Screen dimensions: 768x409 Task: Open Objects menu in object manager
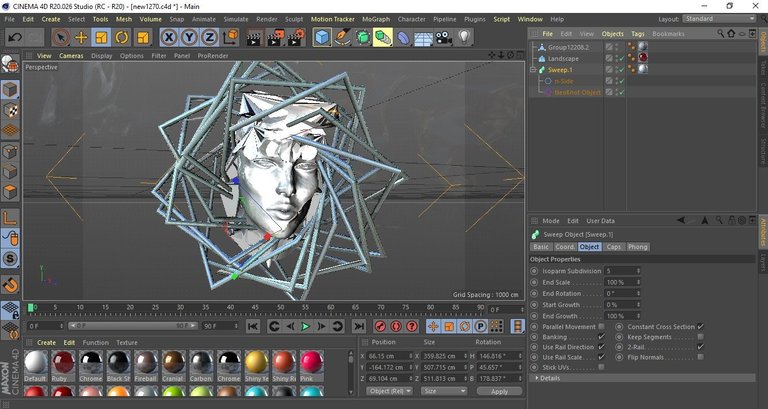point(613,34)
